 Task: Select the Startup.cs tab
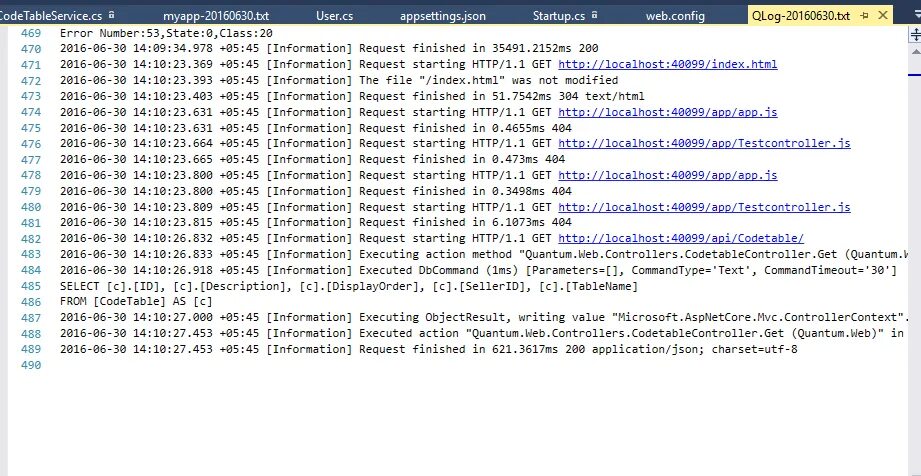click(559, 16)
